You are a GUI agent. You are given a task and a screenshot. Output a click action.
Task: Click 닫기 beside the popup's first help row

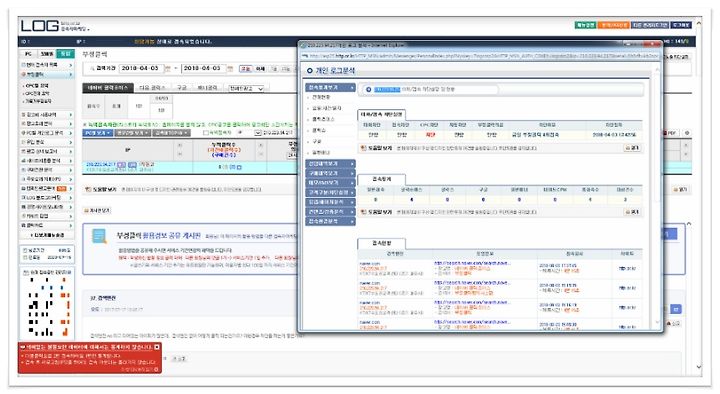632,148
